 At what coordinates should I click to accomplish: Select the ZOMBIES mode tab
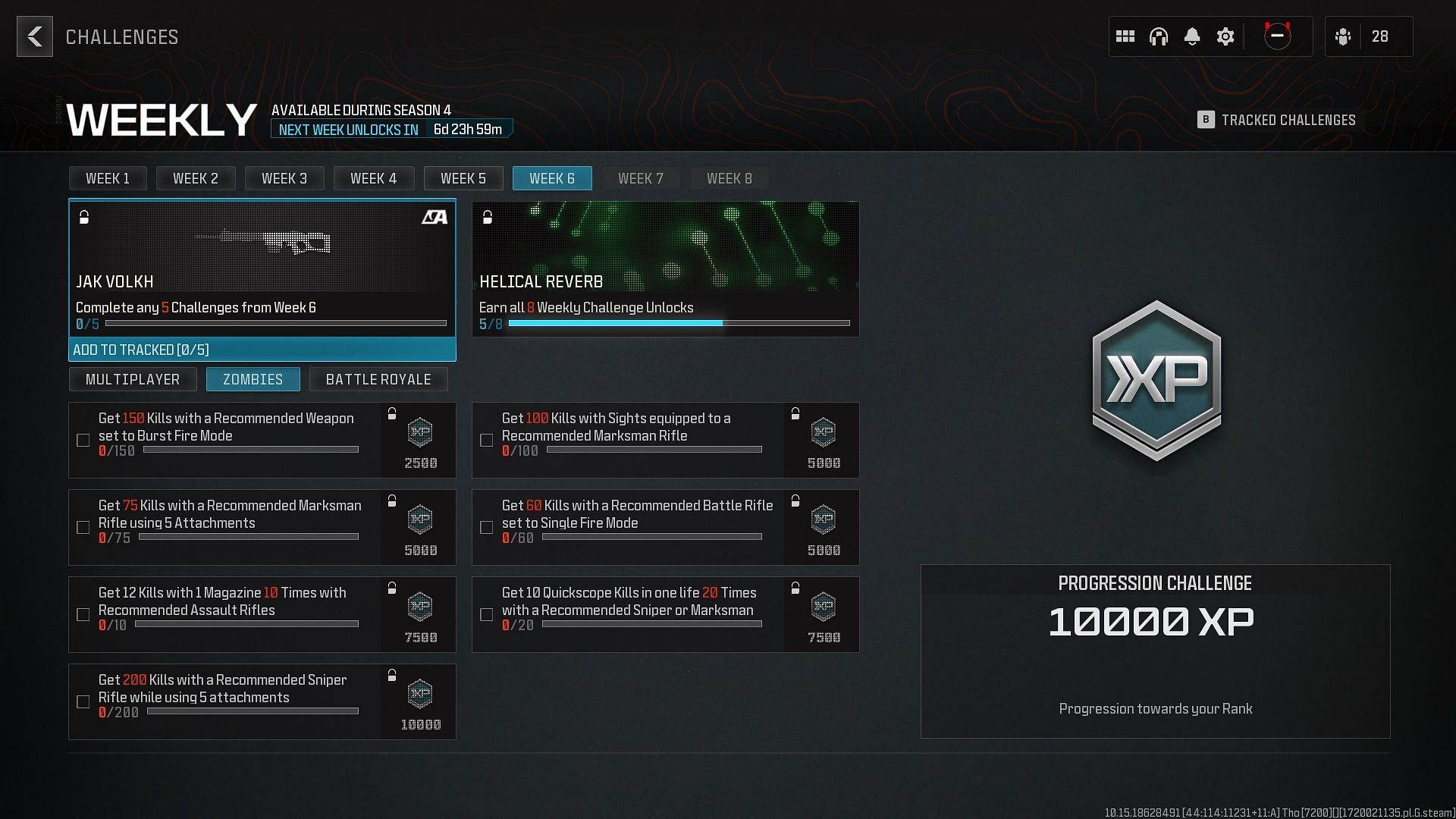coord(253,379)
